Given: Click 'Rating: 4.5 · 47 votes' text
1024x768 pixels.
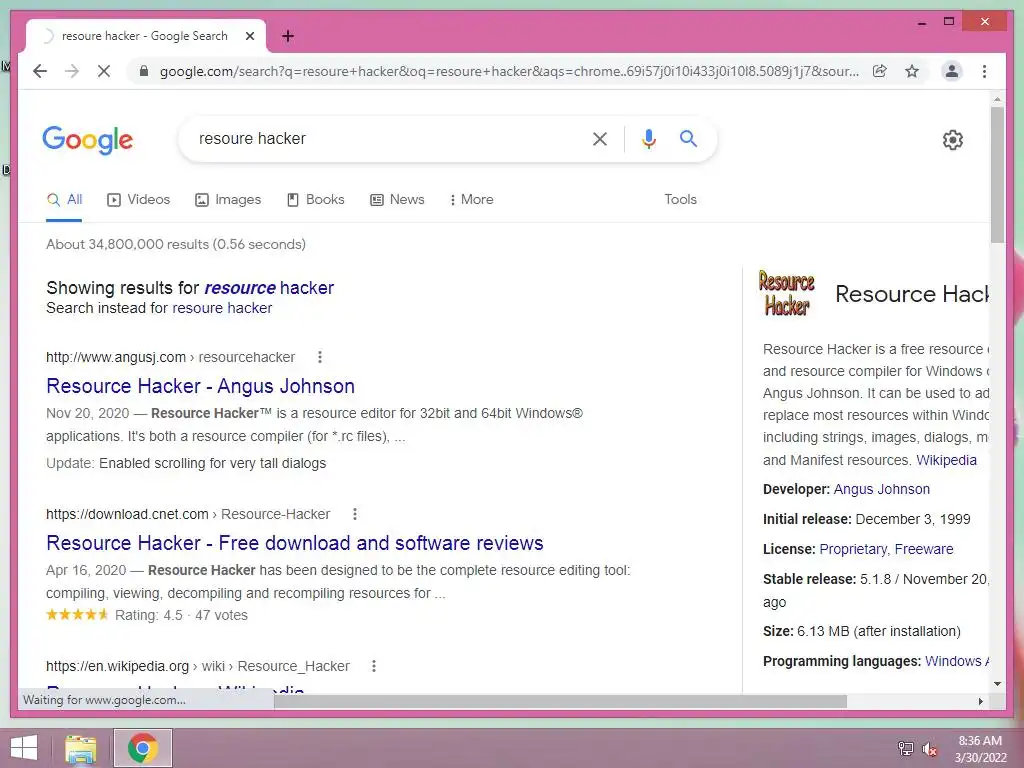Looking at the screenshot, I should 181,615.
